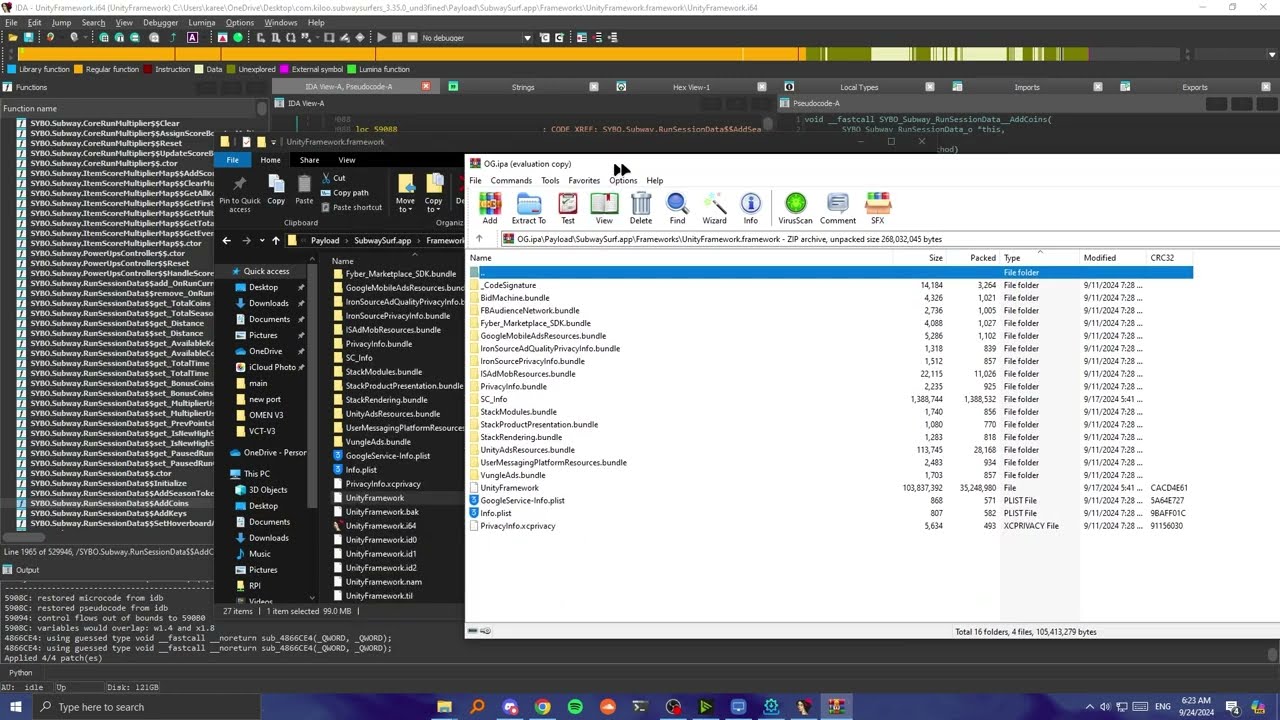Click the SFX icon in WinRAR
The image size is (1280, 720).
pyautogui.click(x=878, y=208)
